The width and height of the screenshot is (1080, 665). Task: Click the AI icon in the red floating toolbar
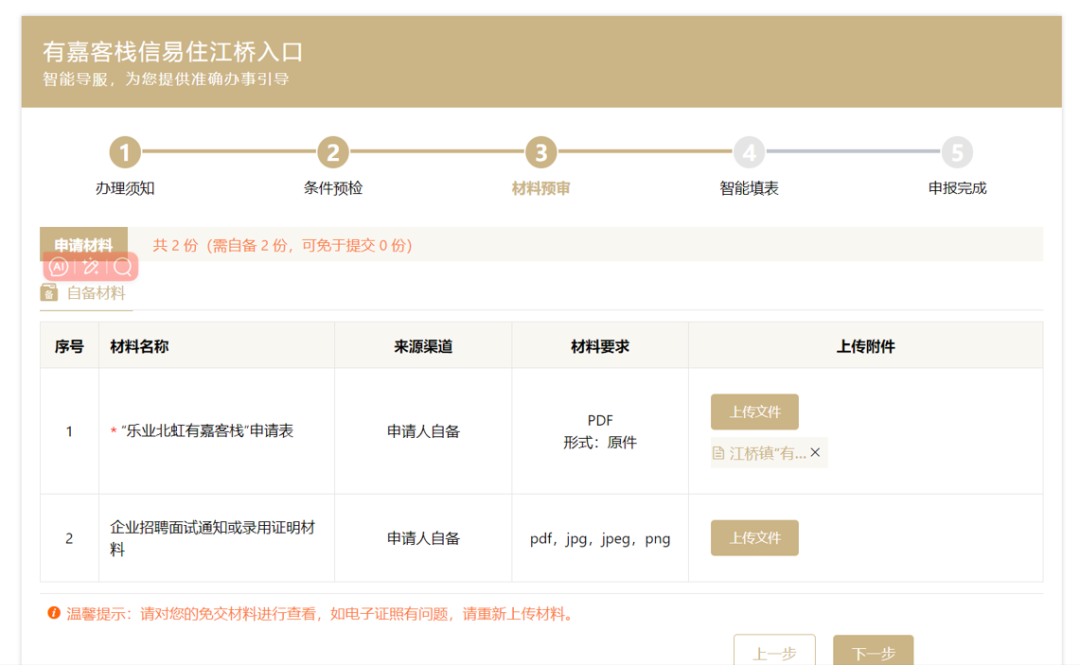pos(58,267)
